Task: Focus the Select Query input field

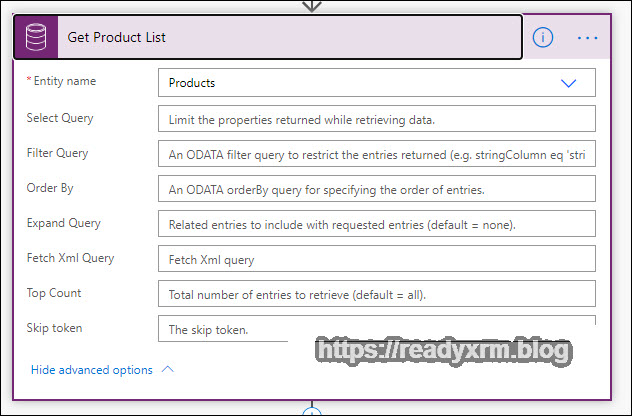Action: [376, 119]
